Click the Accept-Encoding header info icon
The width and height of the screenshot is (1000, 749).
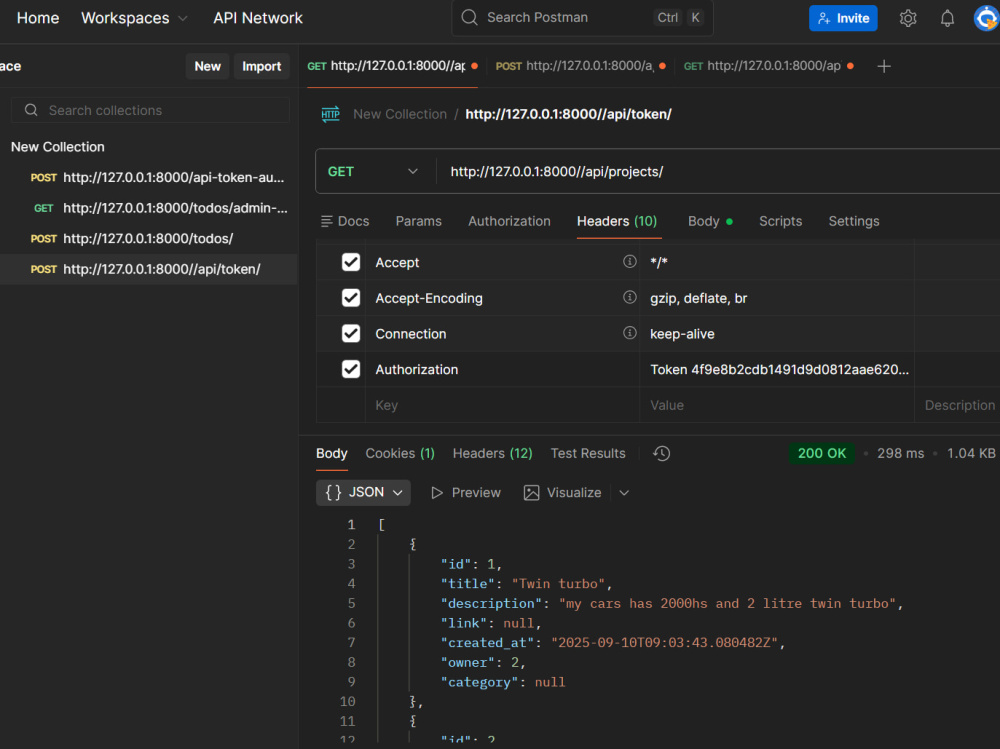tap(629, 297)
